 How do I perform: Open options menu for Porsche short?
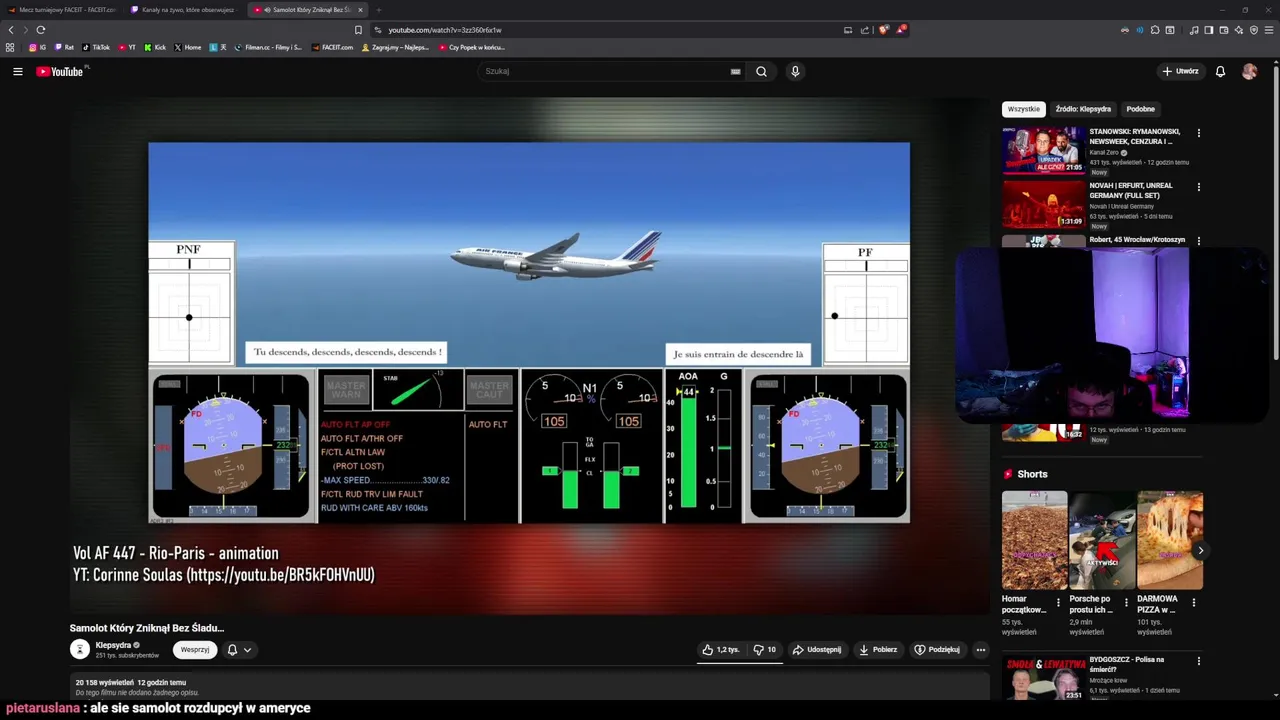coord(1126,602)
